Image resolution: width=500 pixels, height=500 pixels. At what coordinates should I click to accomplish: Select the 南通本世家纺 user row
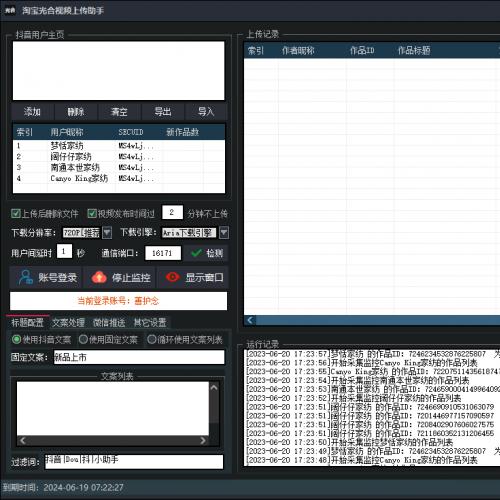click(x=119, y=167)
